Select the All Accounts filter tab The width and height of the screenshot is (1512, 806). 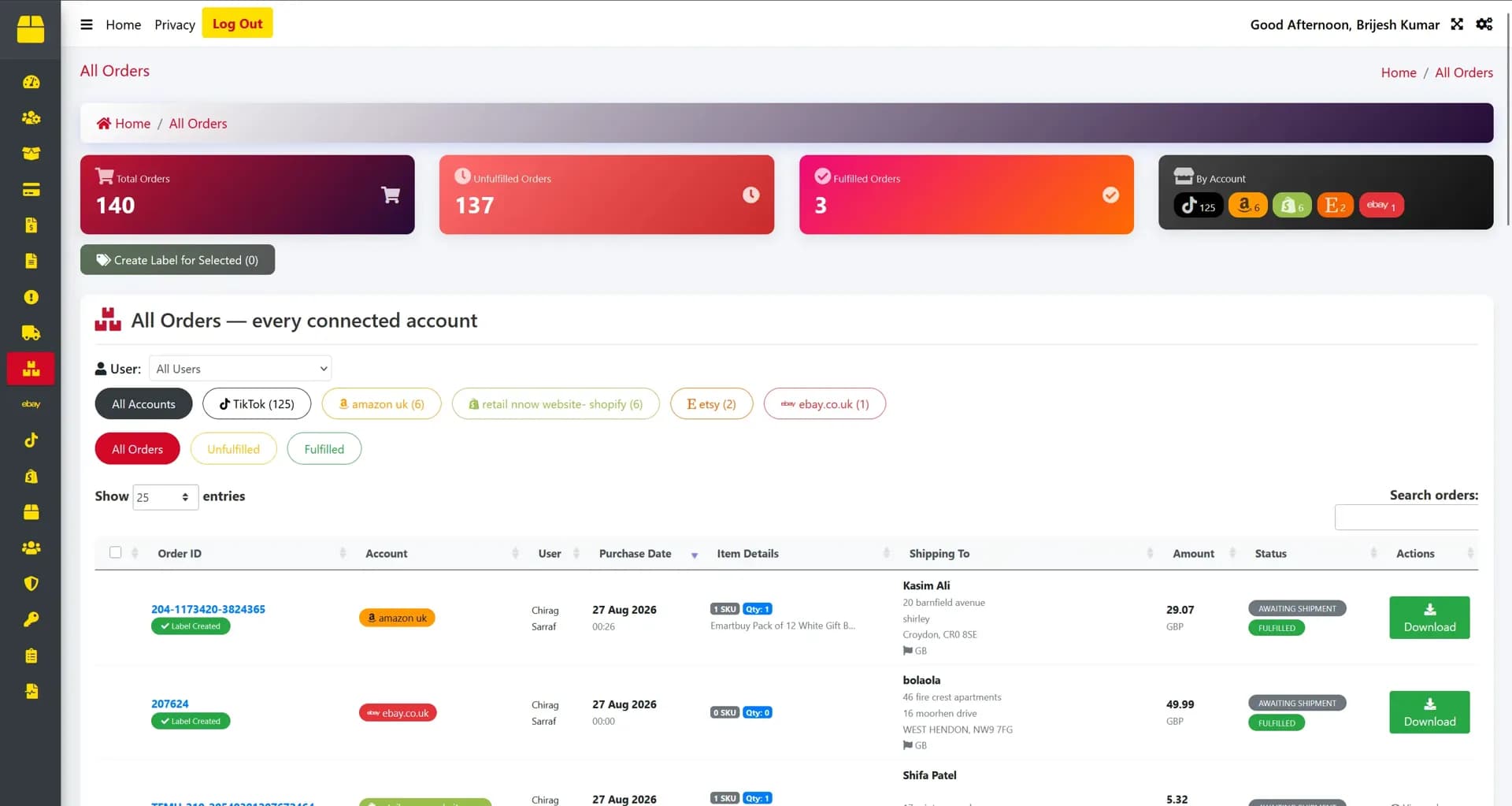143,404
